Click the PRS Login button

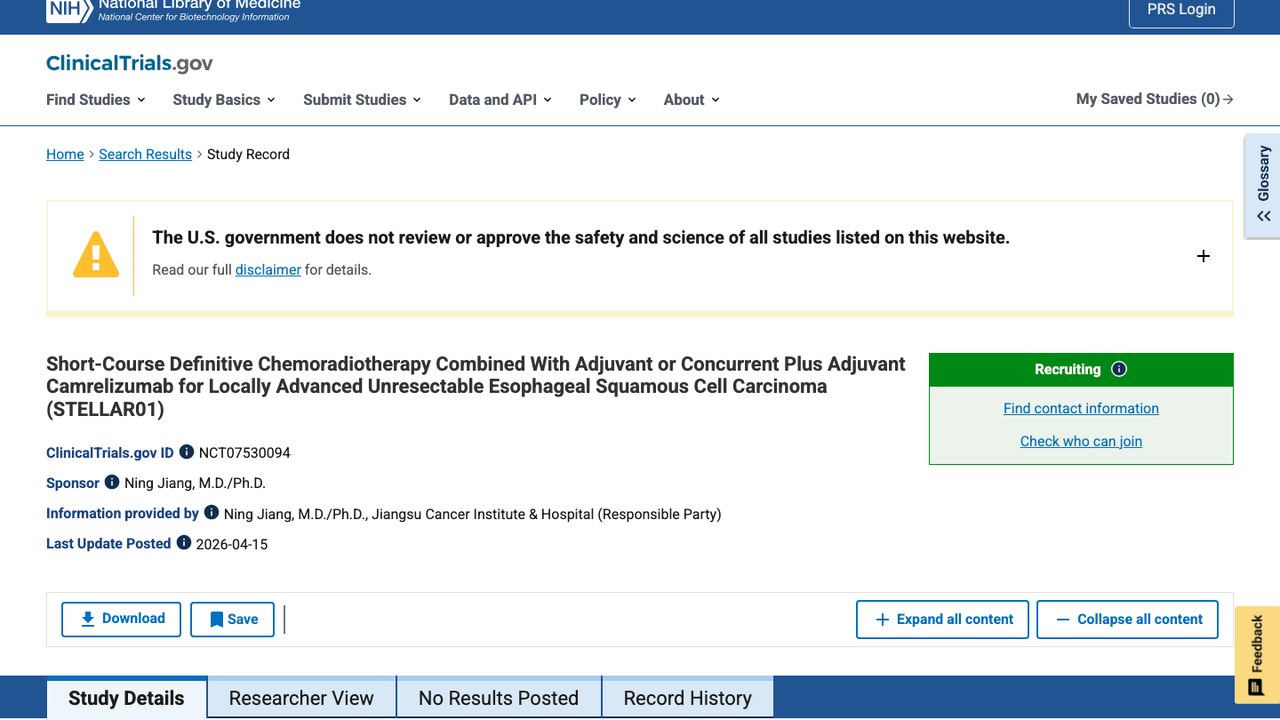1182,10
